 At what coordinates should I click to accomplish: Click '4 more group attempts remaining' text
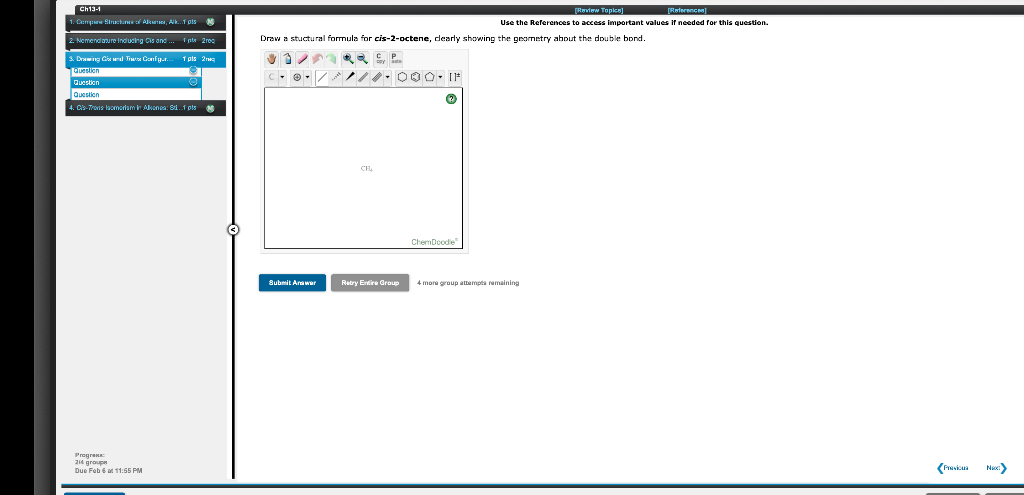[468, 283]
